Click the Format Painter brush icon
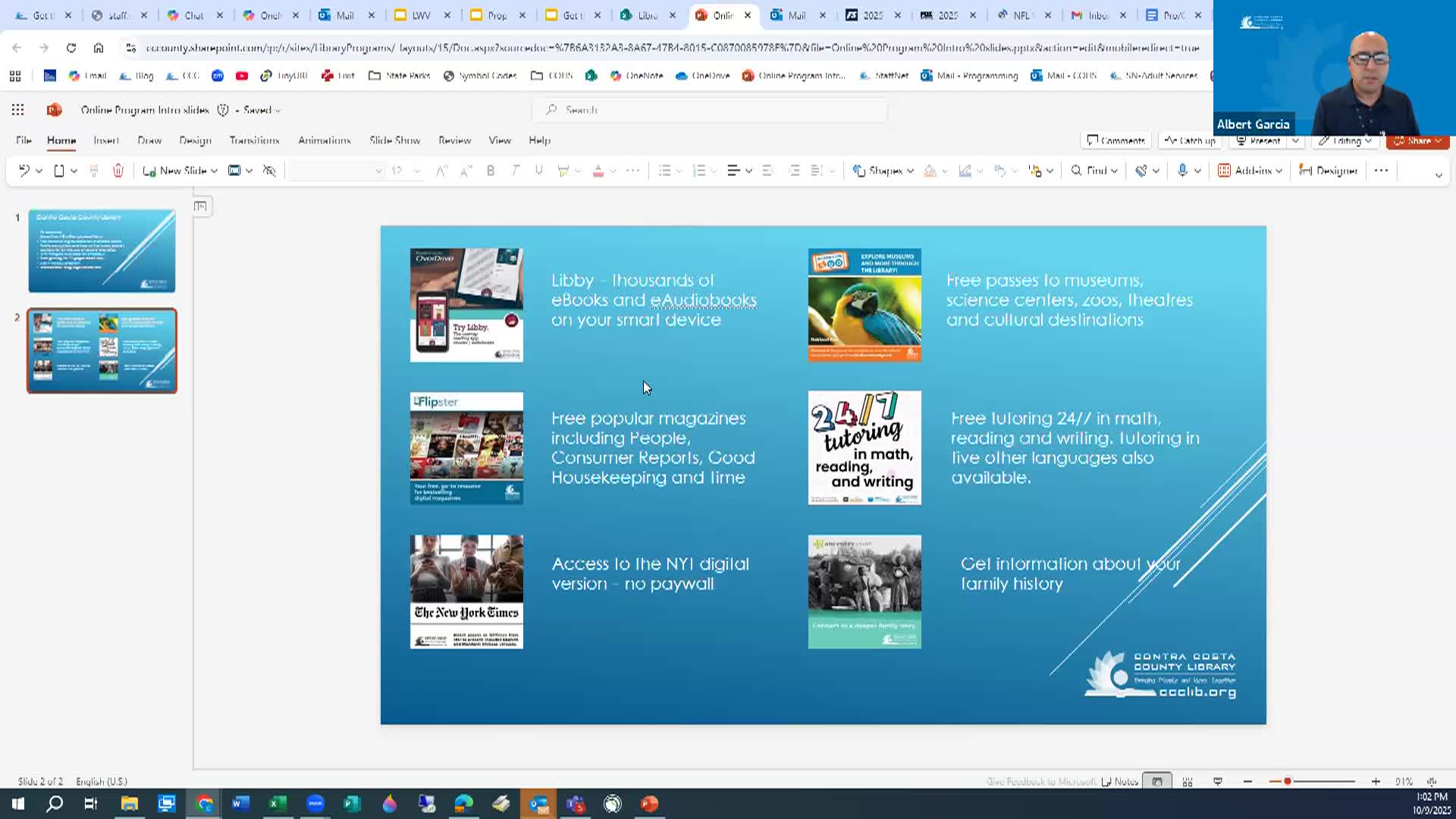 [94, 171]
